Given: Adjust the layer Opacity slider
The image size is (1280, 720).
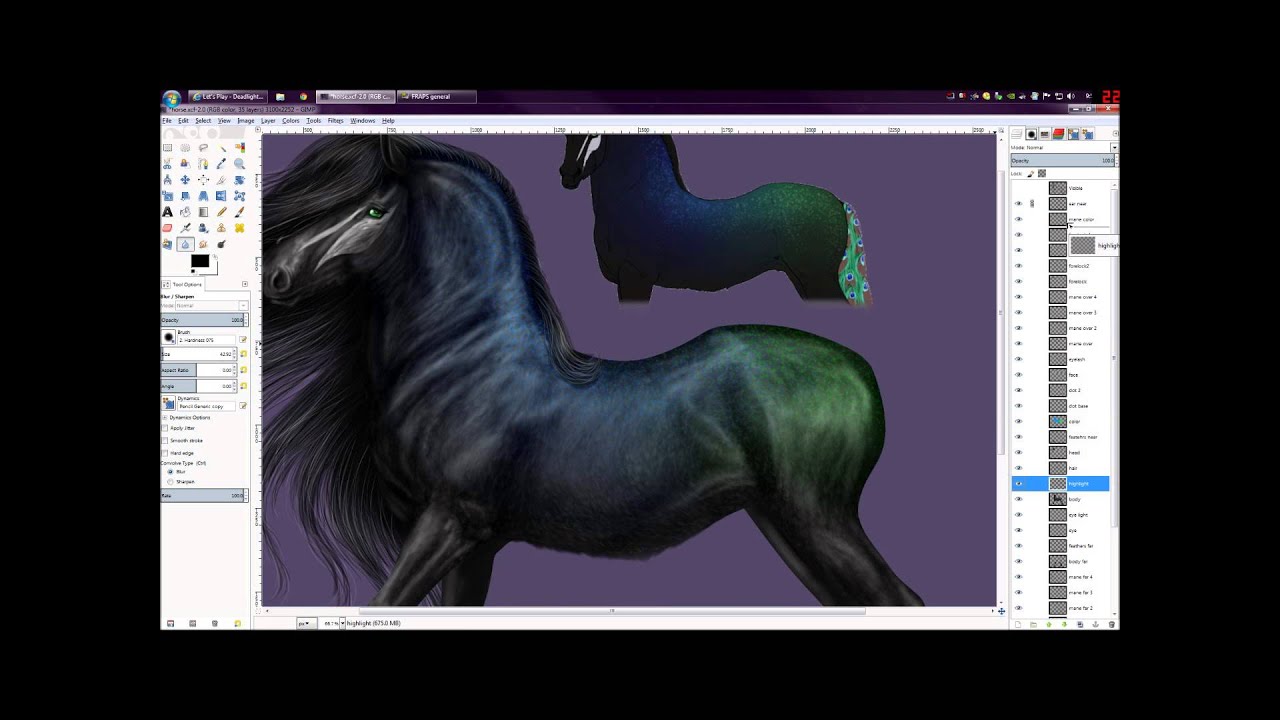Looking at the screenshot, I should tap(1062, 160).
